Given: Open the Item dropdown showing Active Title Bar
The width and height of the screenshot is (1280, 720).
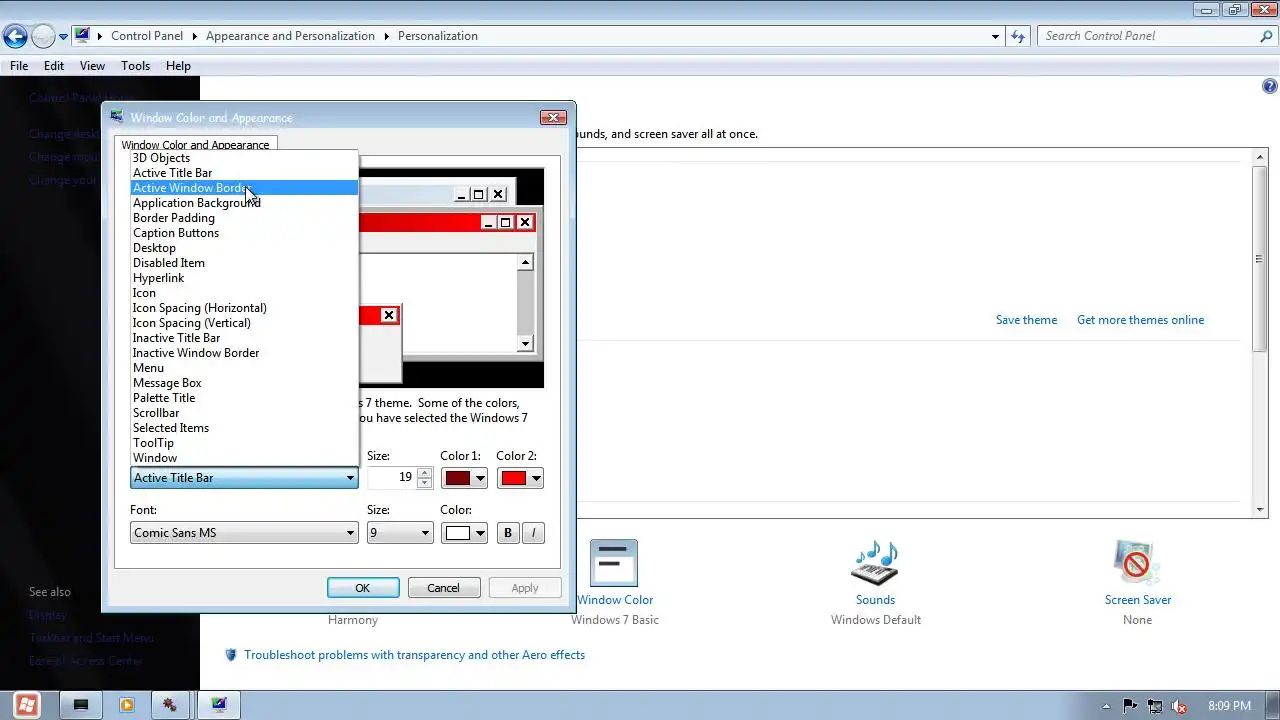Looking at the screenshot, I should (244, 478).
